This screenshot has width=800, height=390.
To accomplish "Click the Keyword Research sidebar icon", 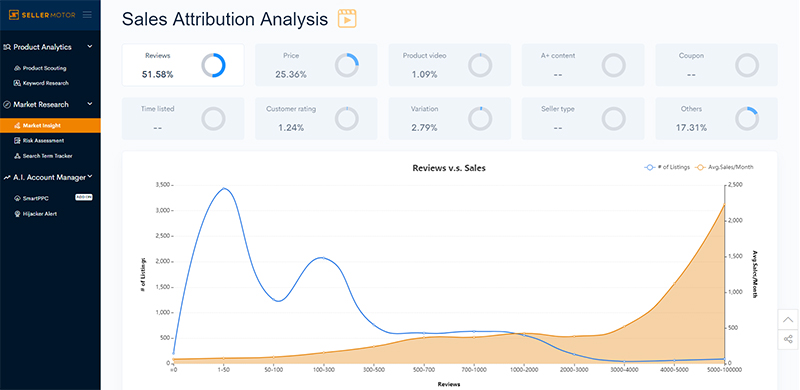I will (x=17, y=83).
